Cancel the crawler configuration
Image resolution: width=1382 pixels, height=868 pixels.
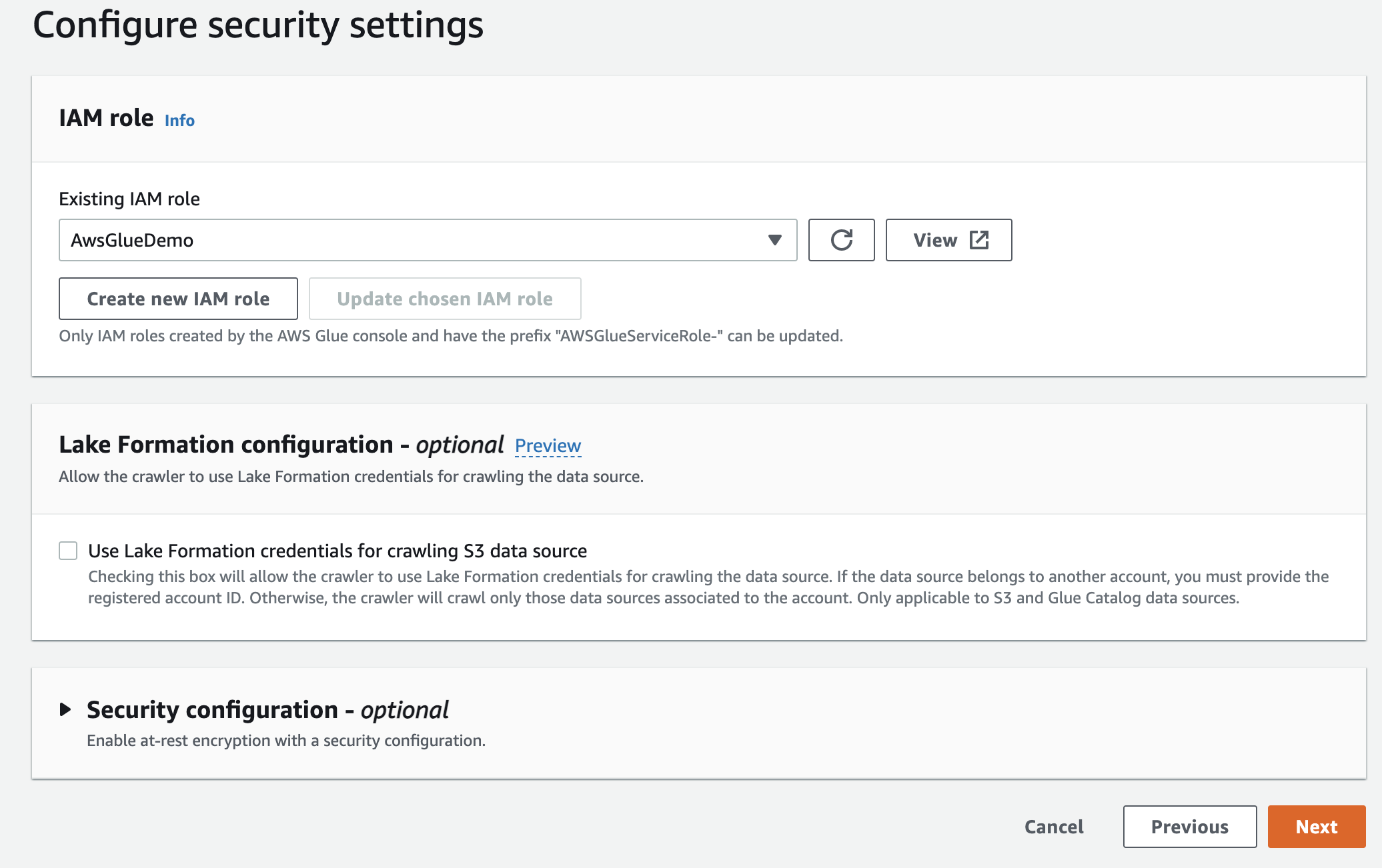(x=1054, y=827)
